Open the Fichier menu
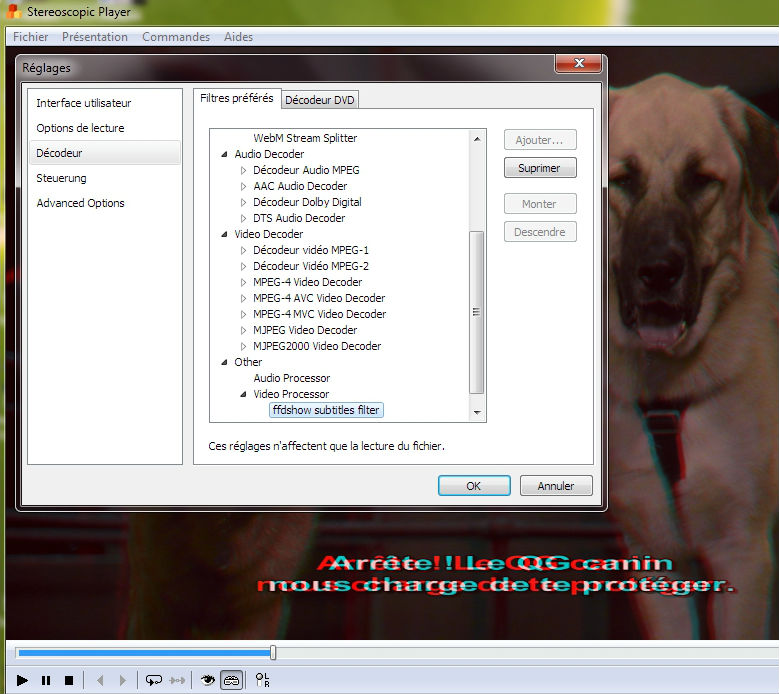The image size is (779, 694). (30, 37)
